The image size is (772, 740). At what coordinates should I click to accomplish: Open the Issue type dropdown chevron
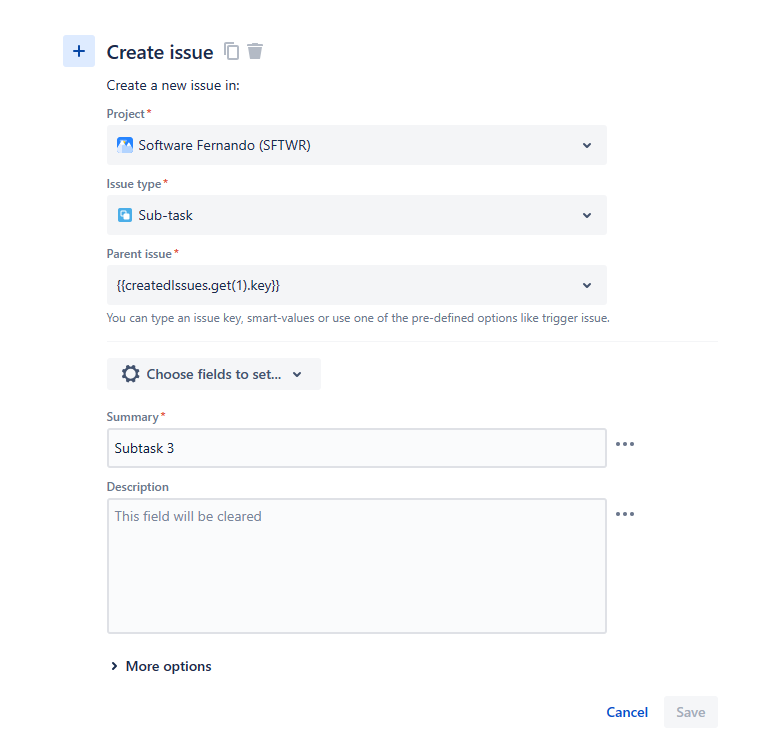point(587,215)
